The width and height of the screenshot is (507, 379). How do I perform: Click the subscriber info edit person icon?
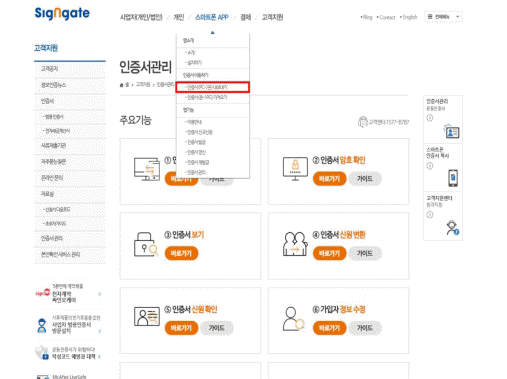293,319
